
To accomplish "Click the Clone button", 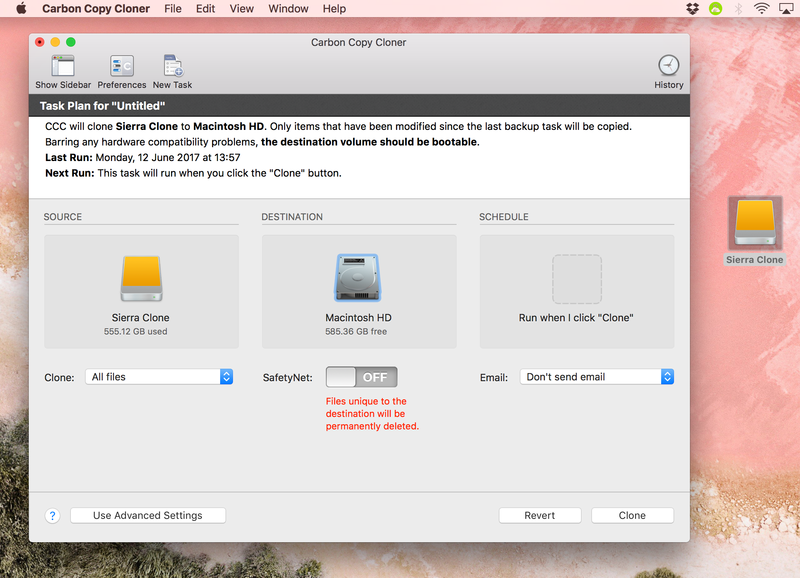I will point(632,515).
